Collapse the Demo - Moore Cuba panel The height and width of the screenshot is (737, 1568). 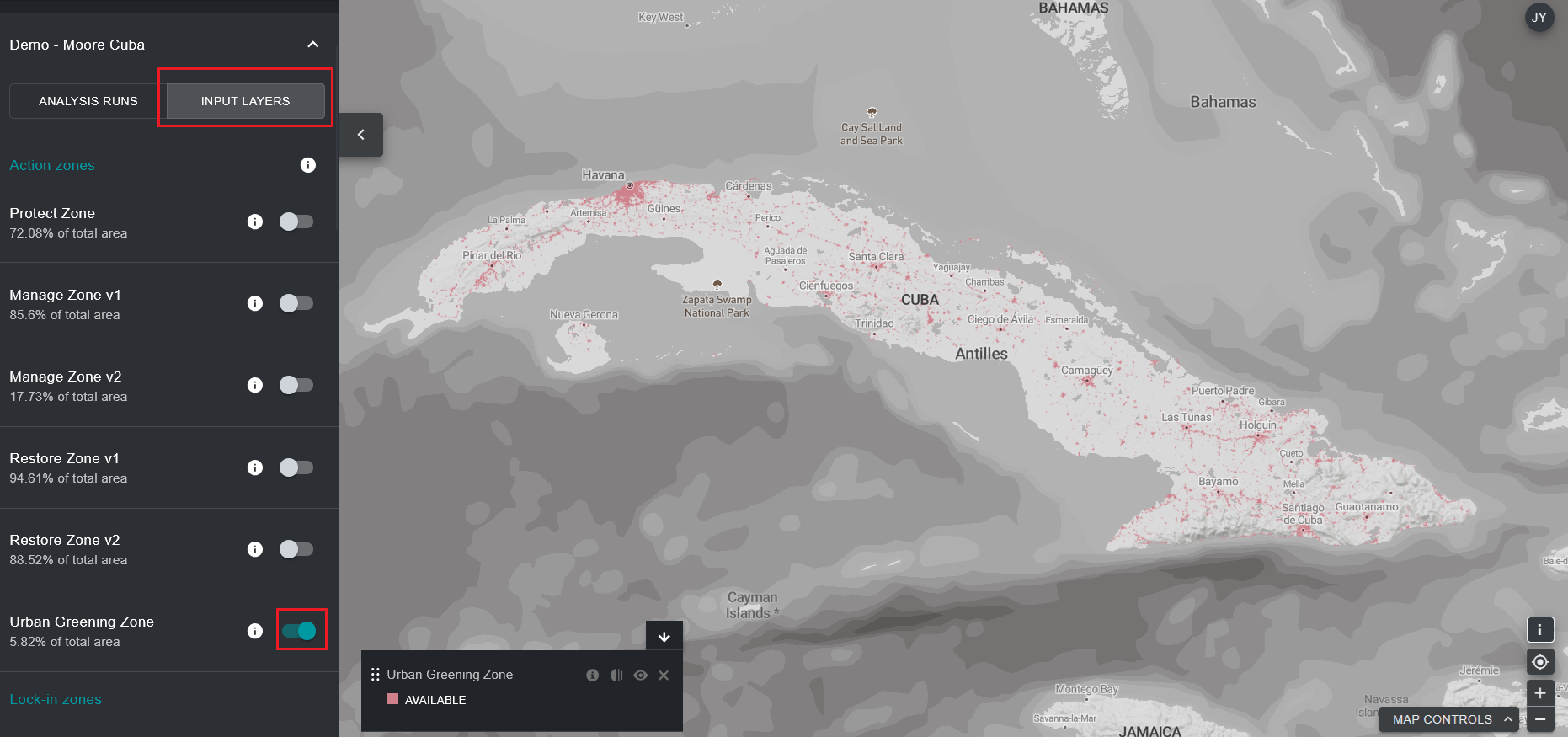click(313, 45)
